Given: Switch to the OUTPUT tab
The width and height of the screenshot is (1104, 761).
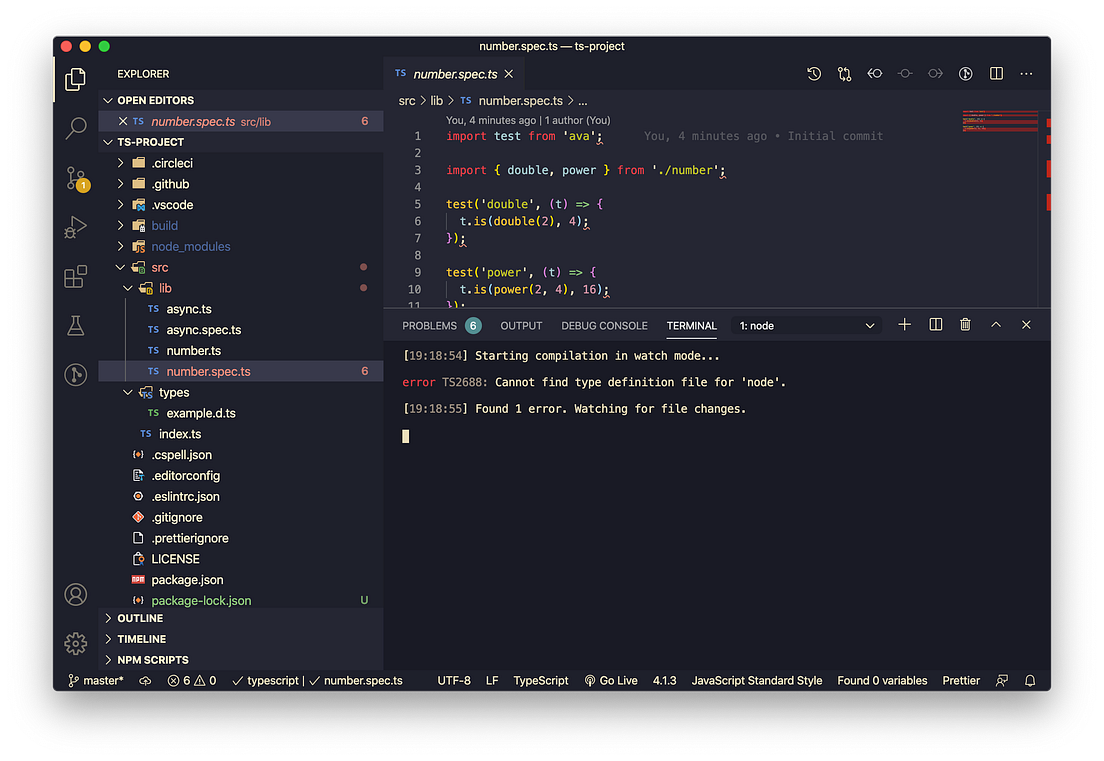Looking at the screenshot, I should [x=521, y=325].
